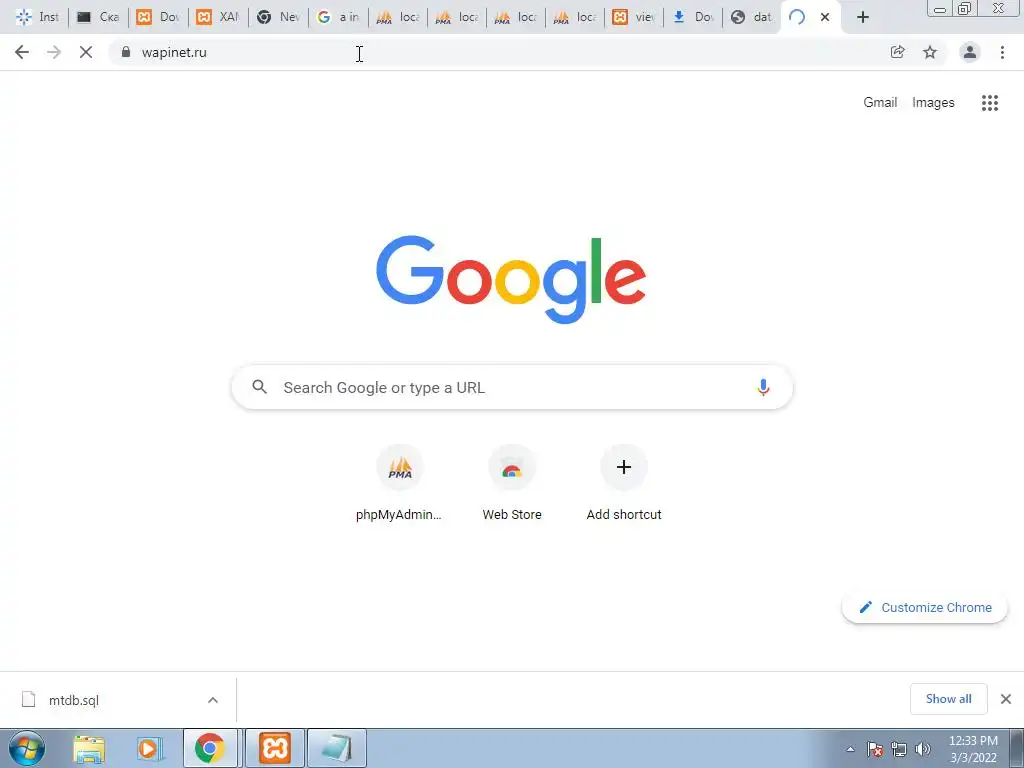This screenshot has width=1024, height=768.
Task: View site info via padlock icon
Action: (126, 52)
